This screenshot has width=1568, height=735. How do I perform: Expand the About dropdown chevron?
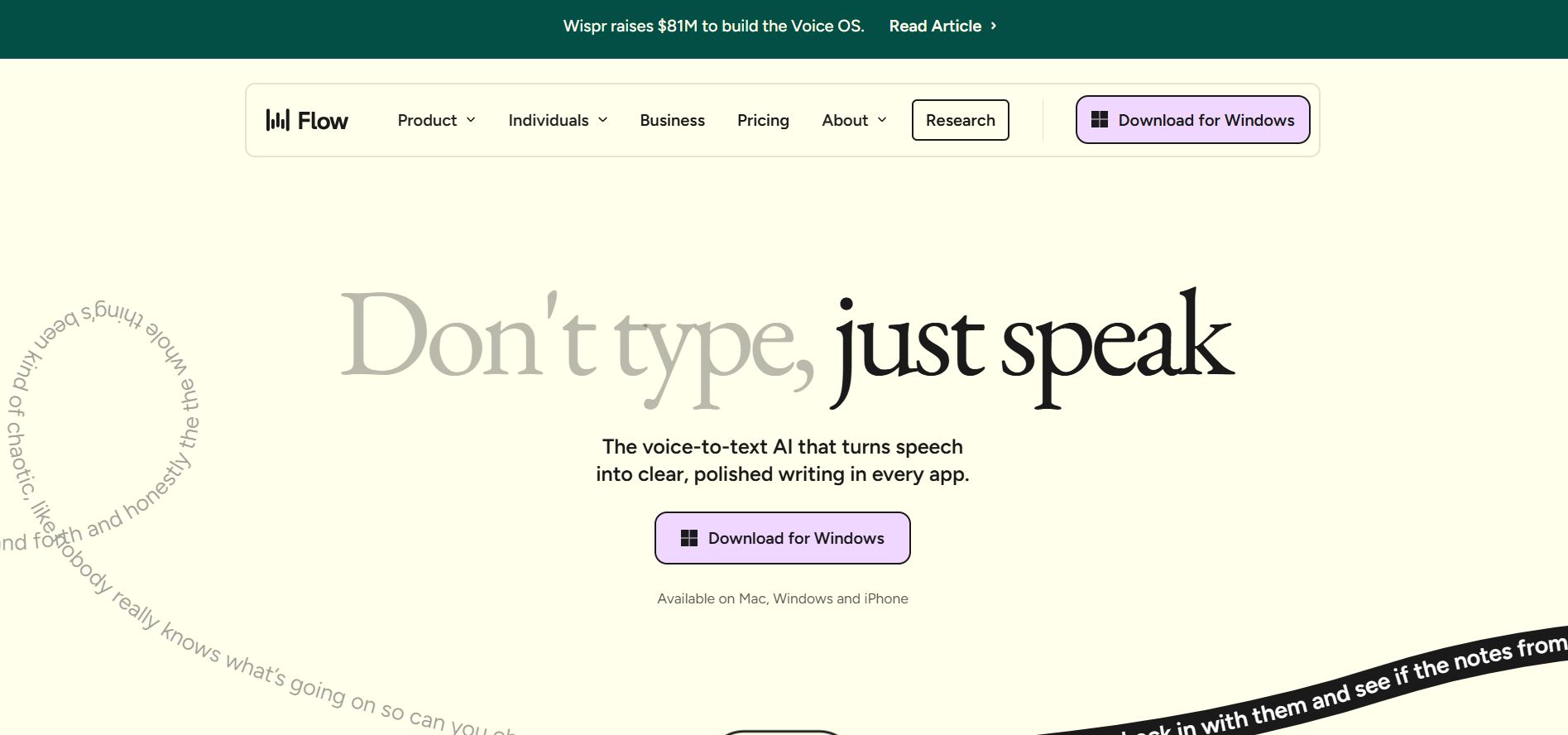[882, 120]
